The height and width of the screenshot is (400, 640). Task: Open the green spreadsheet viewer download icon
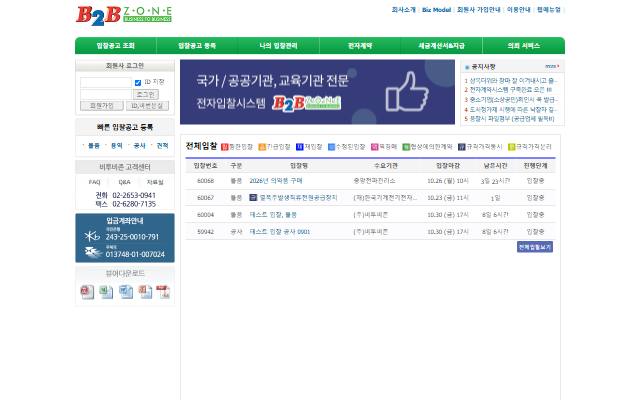106,292
